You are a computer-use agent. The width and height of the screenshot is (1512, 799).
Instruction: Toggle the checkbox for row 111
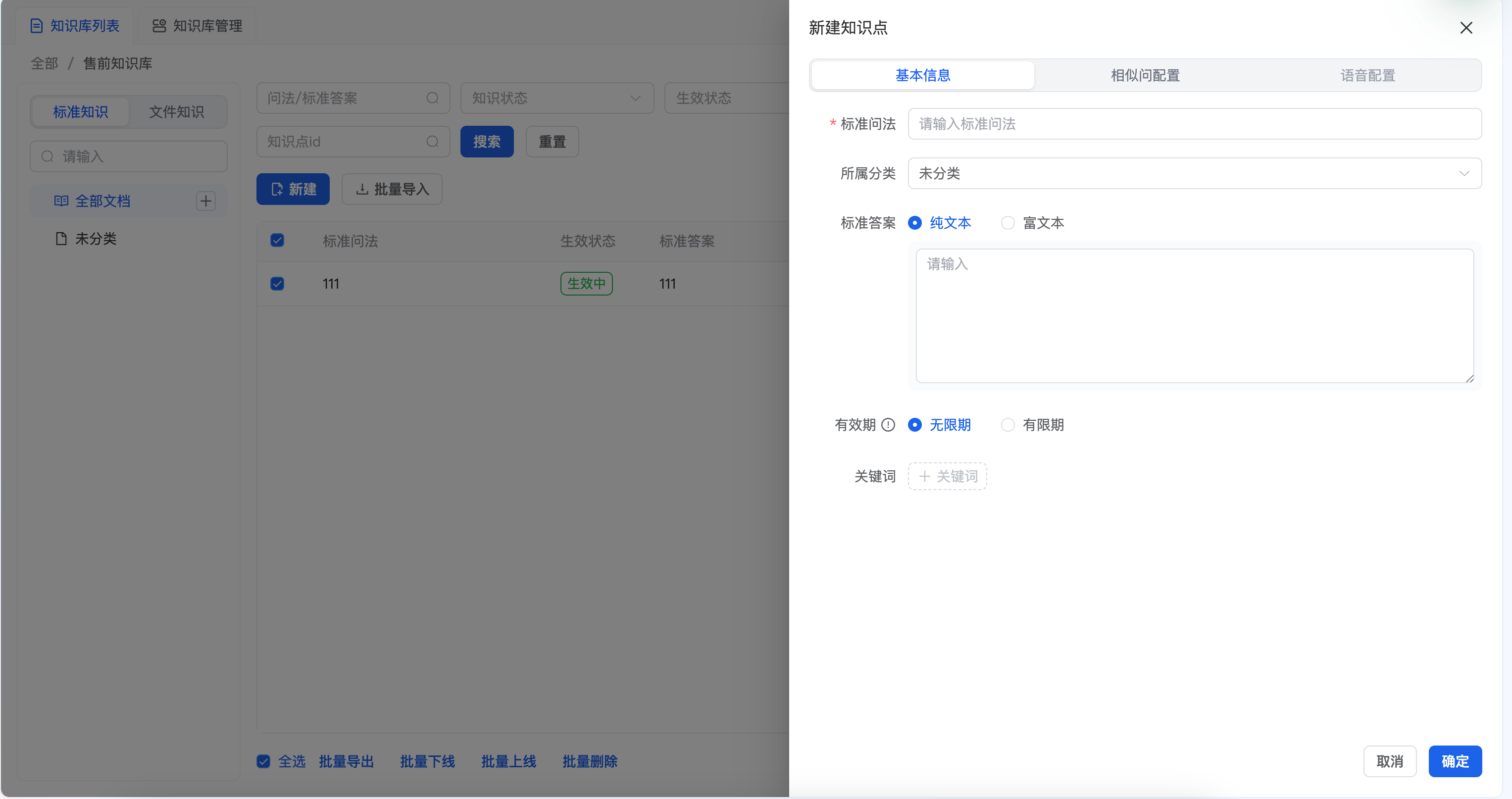tap(277, 284)
